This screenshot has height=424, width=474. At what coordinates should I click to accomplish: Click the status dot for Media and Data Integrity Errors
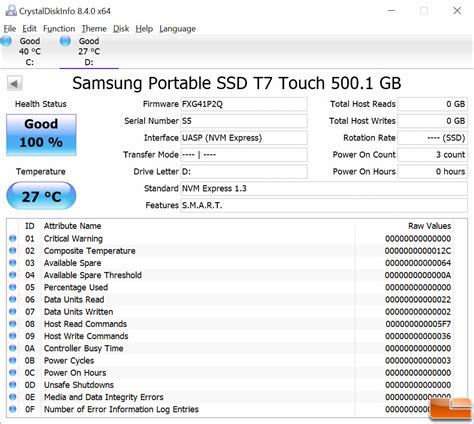(13, 397)
